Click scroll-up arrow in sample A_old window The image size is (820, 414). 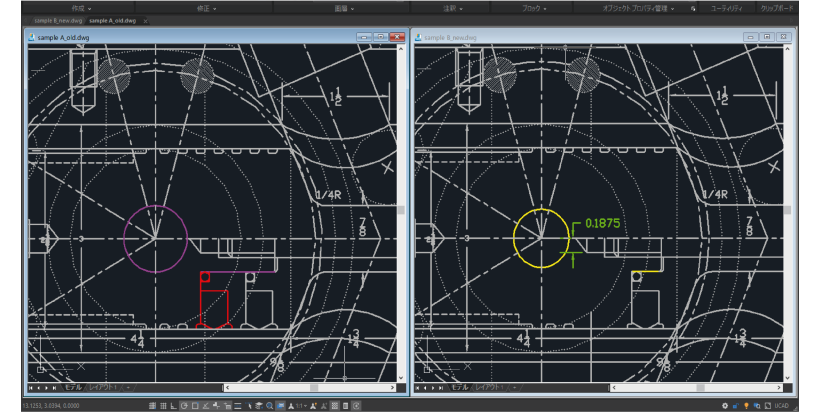[401, 49]
